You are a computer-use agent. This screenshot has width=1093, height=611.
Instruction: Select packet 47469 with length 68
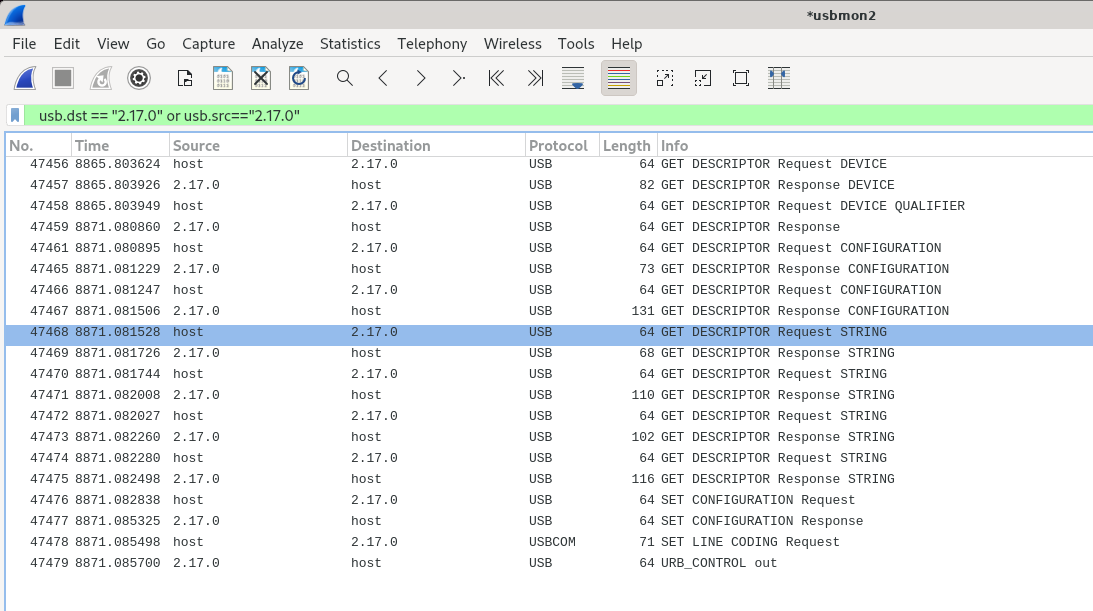[x=549, y=353]
